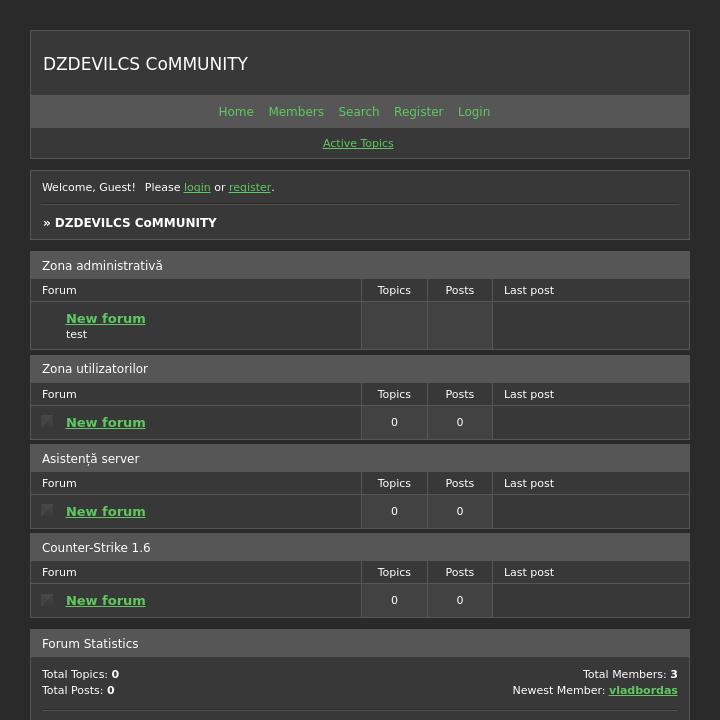The image size is (720, 720).
Task: Click the DZDEVILCS CoMMUNITY site title header
Action: tap(146, 64)
